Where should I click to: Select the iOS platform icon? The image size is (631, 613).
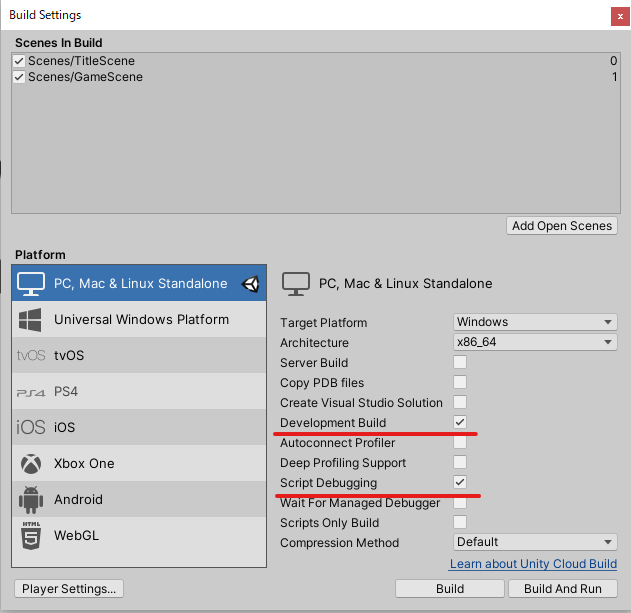point(31,427)
